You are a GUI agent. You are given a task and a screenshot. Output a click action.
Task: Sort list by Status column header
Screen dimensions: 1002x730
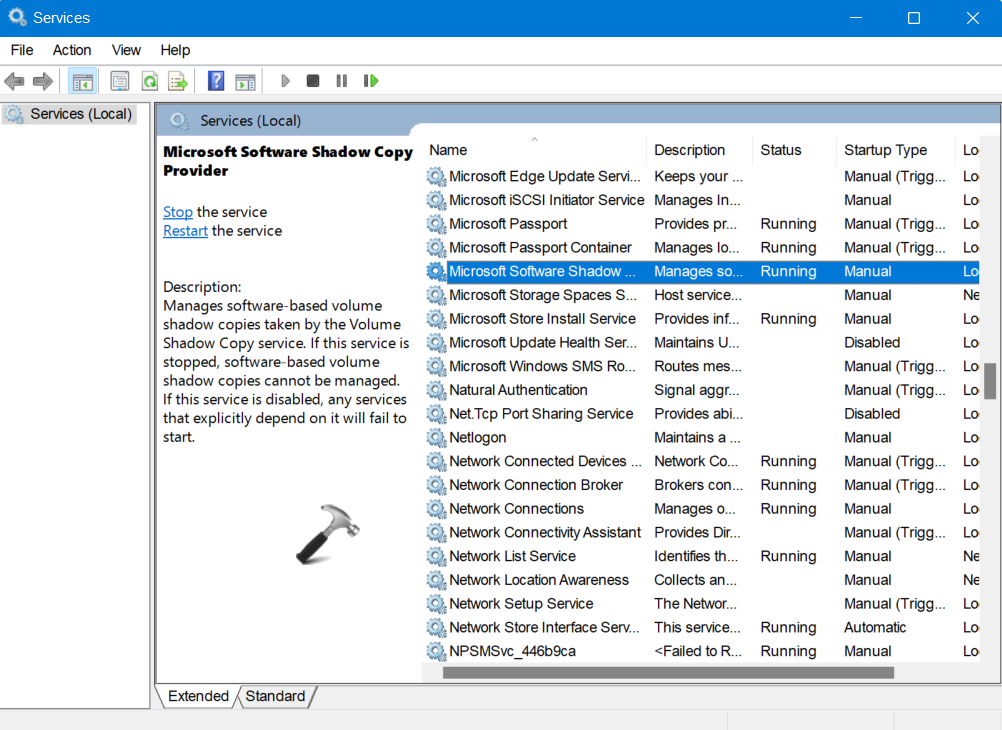780,150
